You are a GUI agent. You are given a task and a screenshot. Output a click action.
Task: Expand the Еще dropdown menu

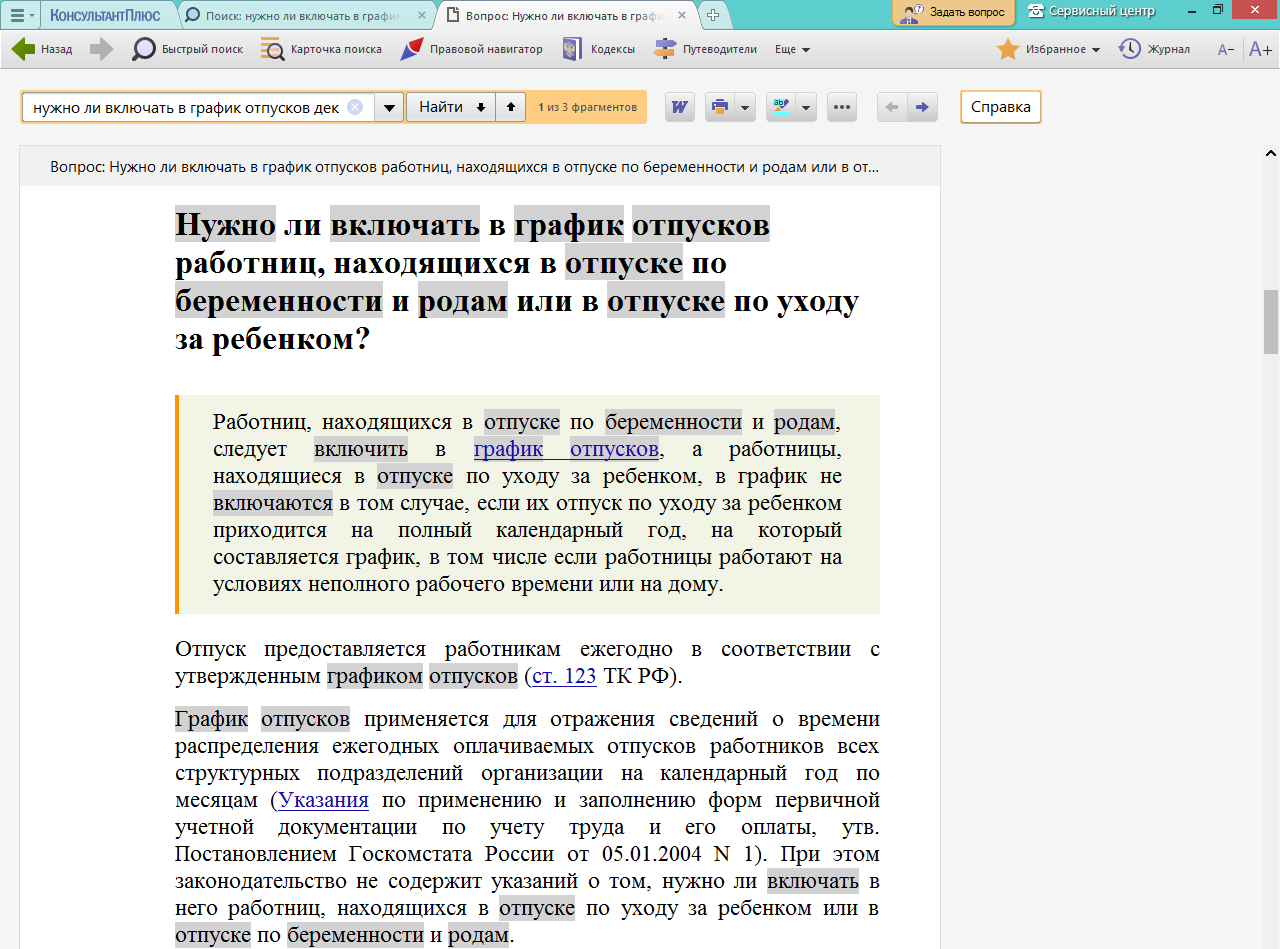tap(792, 49)
